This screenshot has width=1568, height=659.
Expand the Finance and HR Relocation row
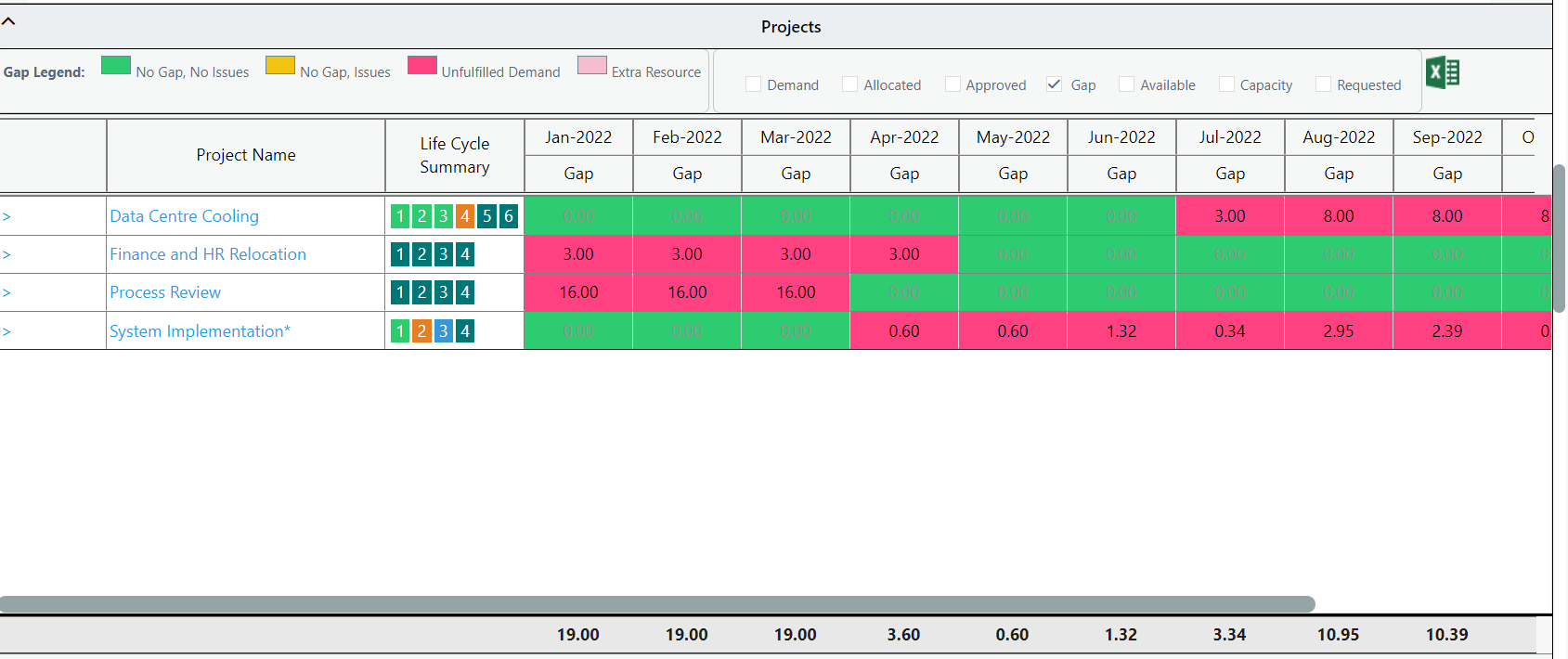tap(6, 255)
